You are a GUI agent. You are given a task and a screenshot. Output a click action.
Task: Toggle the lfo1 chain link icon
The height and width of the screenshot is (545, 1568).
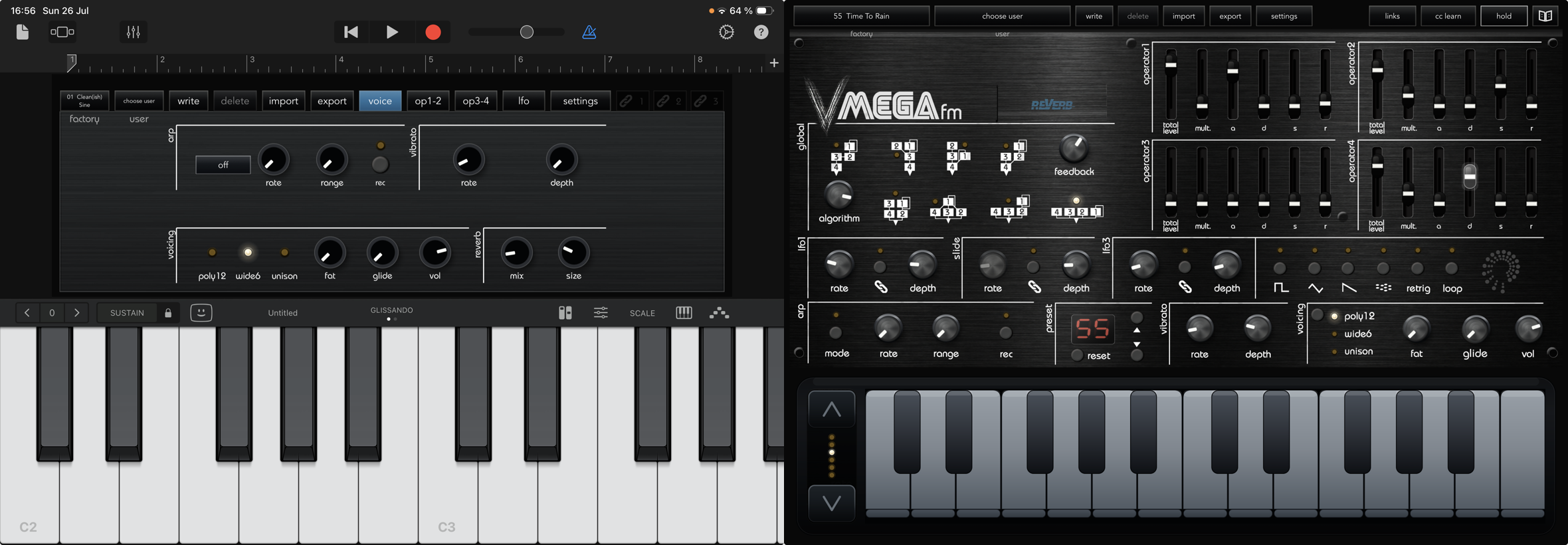[880, 287]
